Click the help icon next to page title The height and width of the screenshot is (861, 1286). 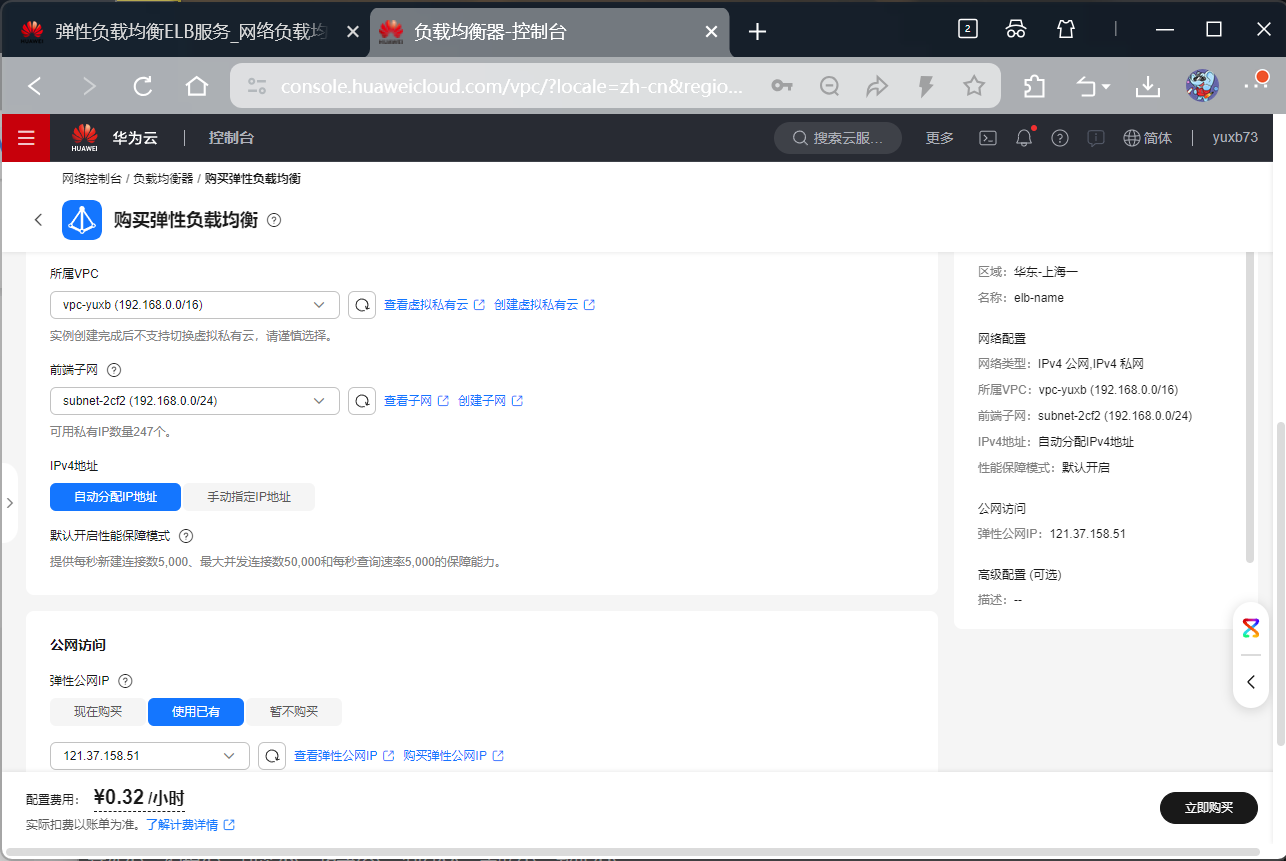point(274,220)
